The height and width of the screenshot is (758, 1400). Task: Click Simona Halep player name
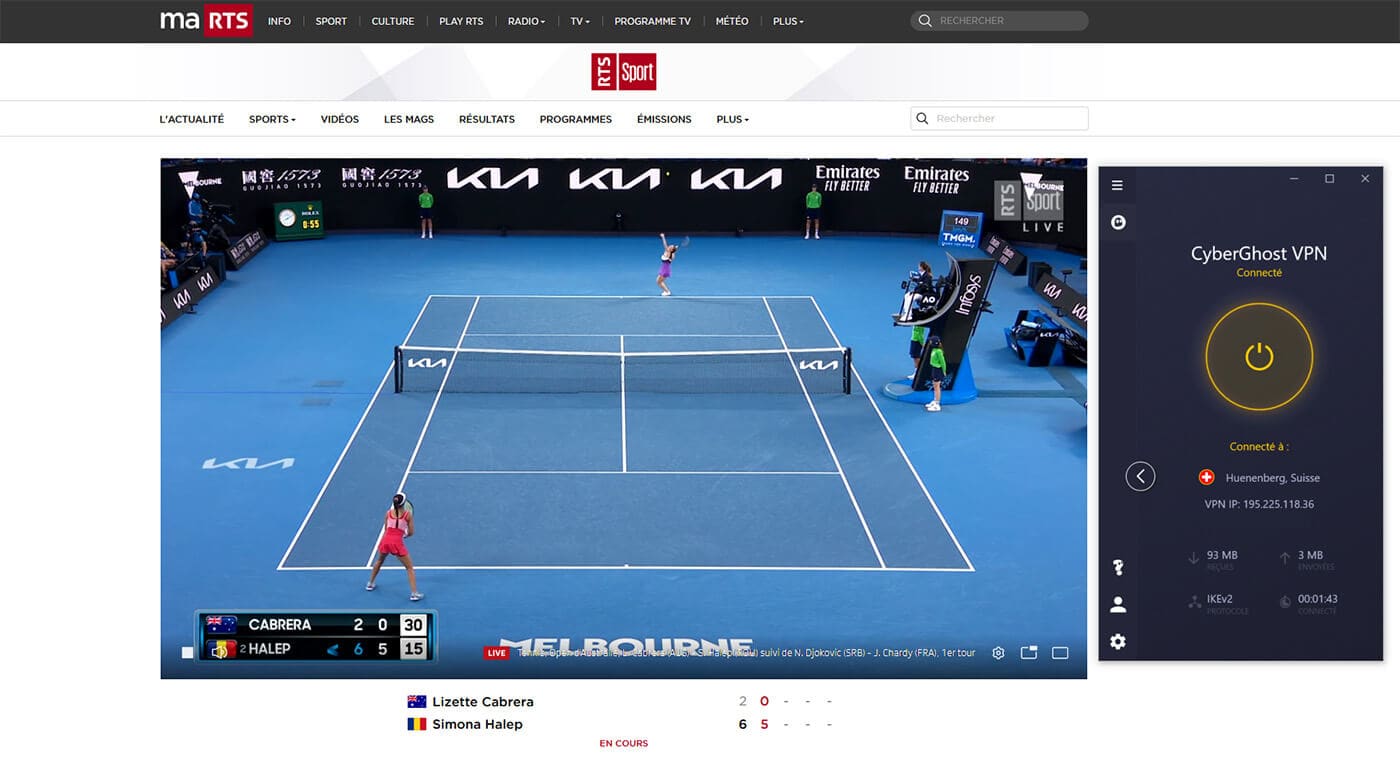[477, 724]
